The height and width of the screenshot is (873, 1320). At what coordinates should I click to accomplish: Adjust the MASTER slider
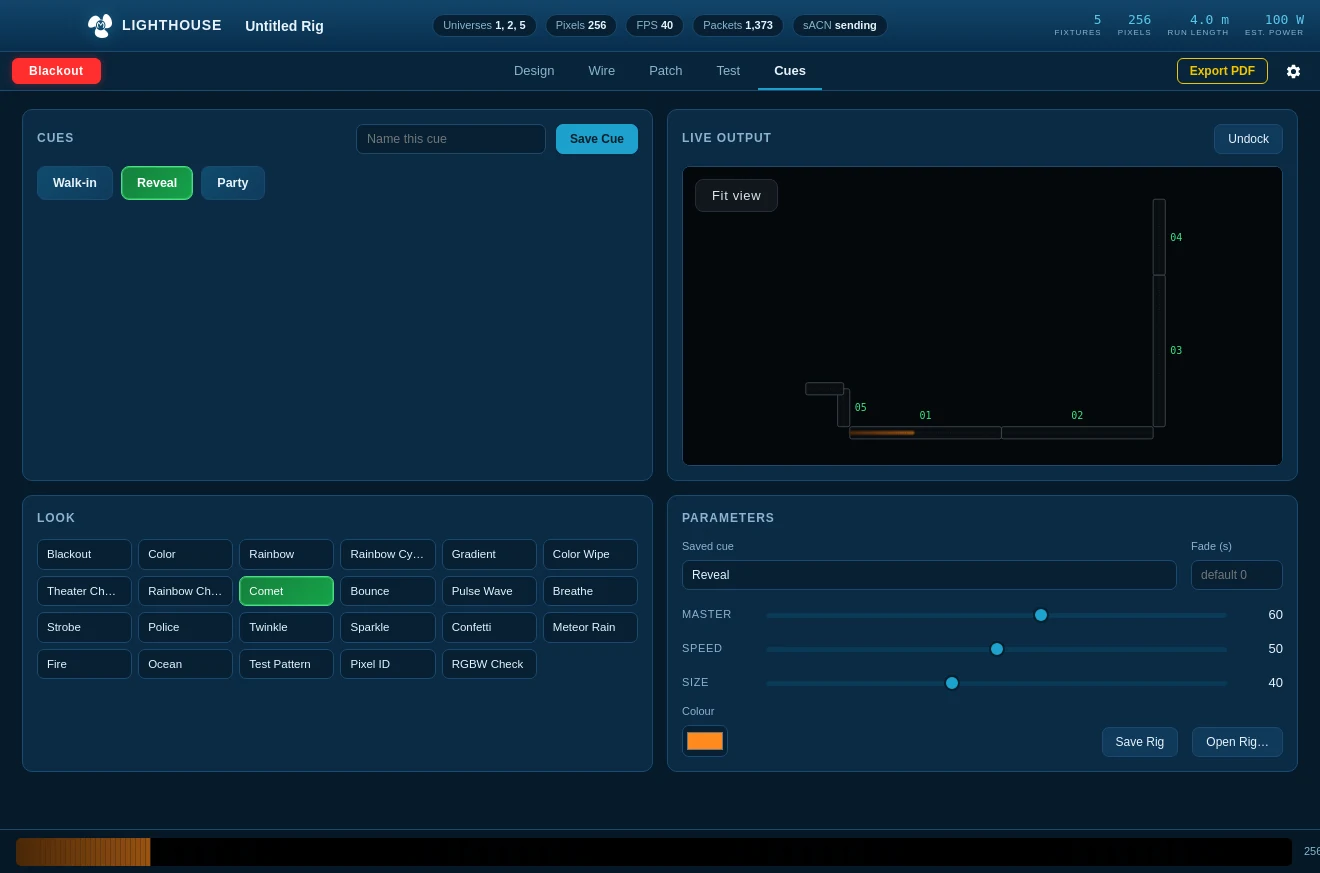click(x=996, y=615)
